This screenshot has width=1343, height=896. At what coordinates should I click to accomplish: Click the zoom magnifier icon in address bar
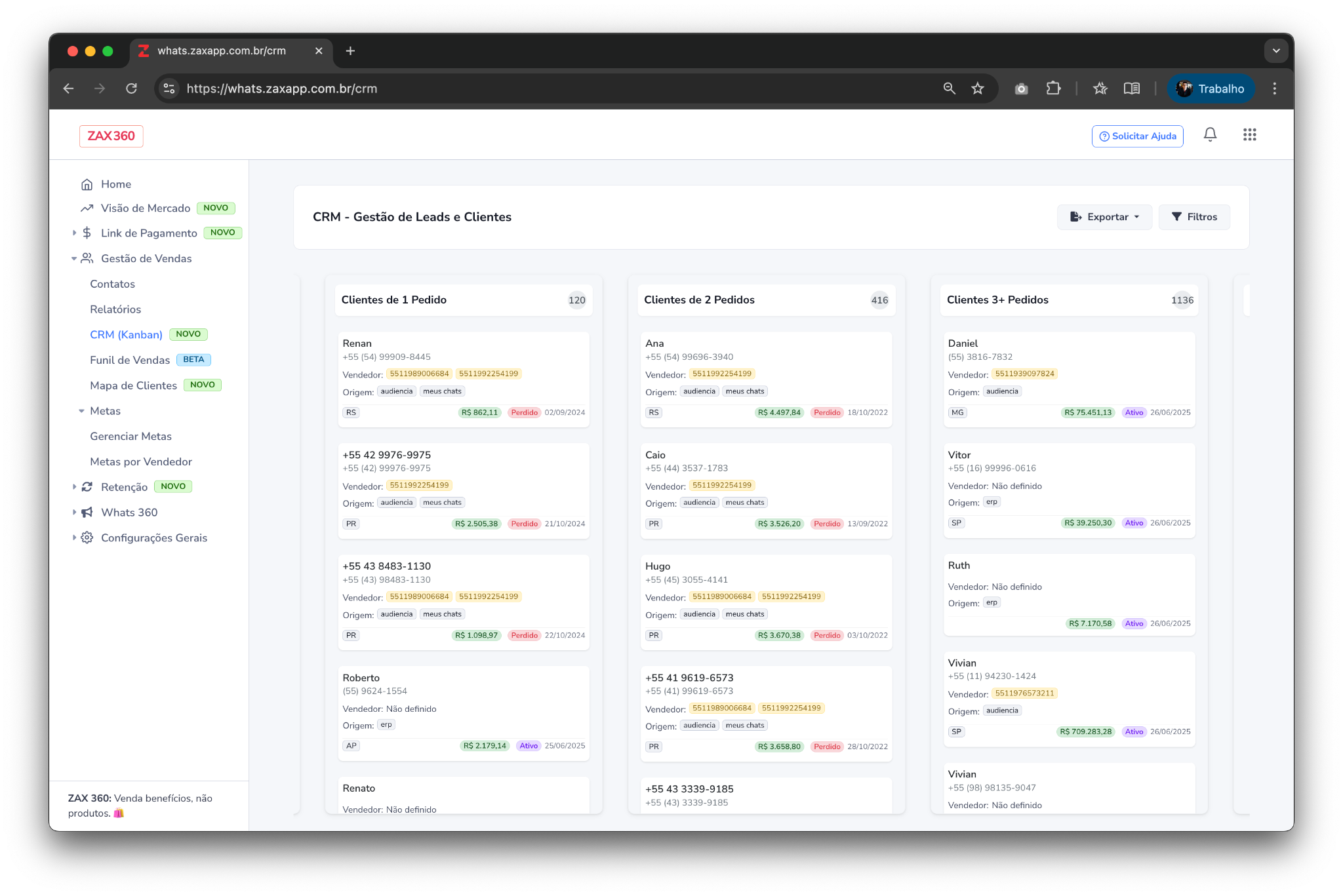949,88
